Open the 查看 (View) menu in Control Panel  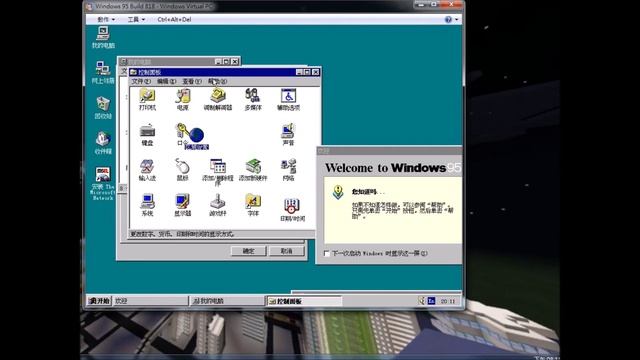(x=192, y=81)
